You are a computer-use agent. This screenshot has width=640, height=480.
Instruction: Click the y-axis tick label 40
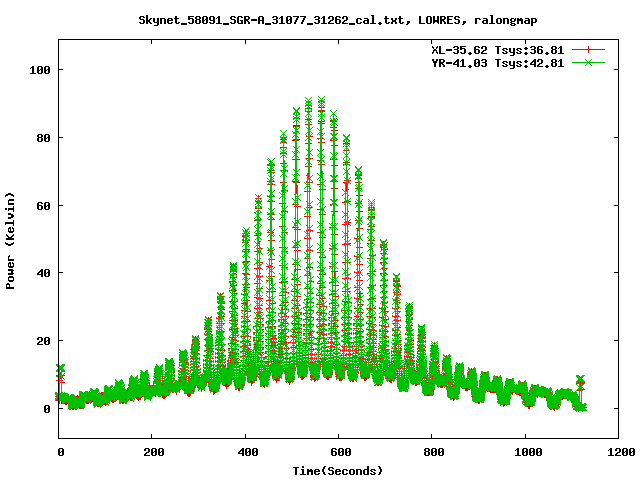[43, 273]
